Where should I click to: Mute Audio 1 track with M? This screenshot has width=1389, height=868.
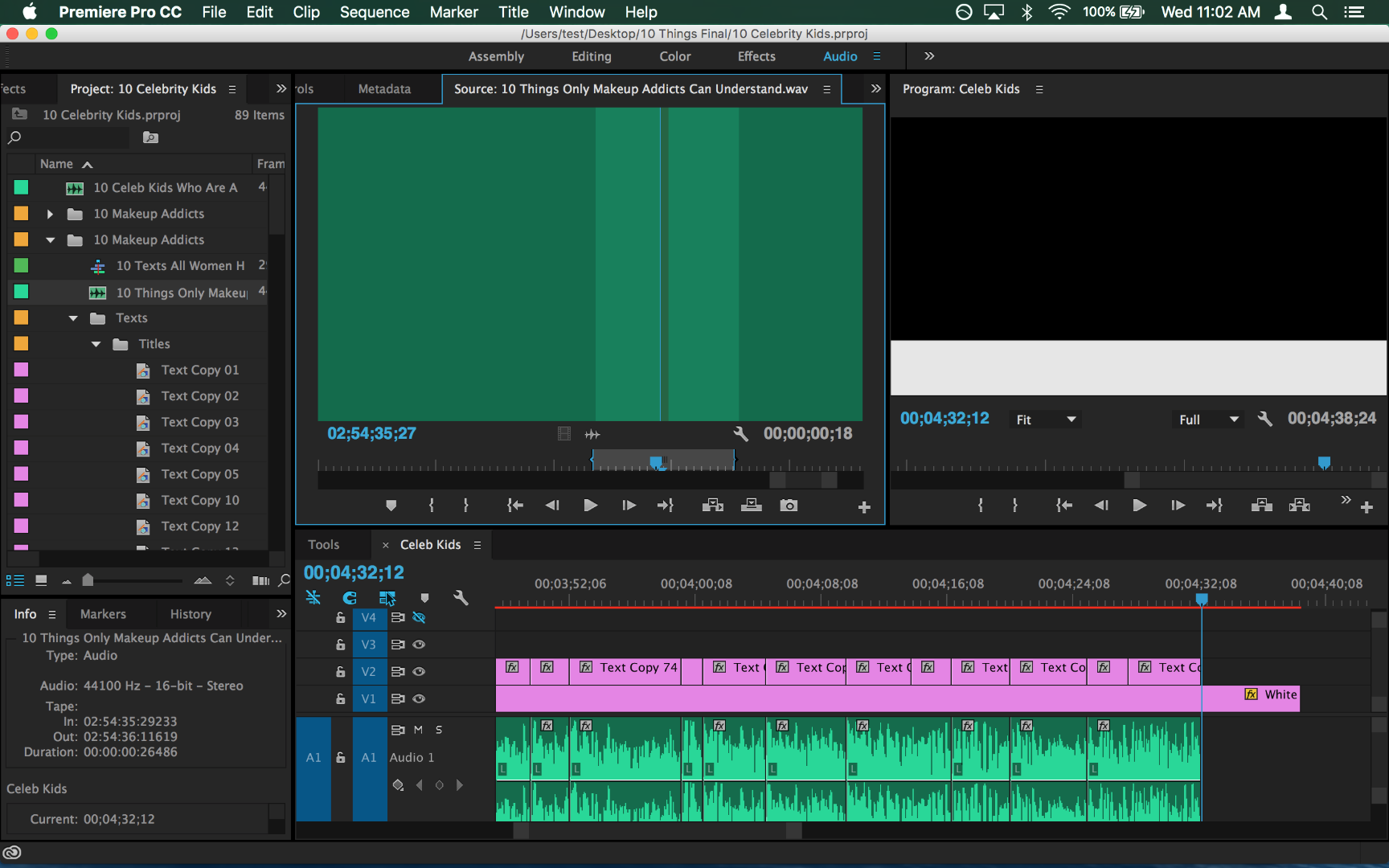tap(418, 730)
